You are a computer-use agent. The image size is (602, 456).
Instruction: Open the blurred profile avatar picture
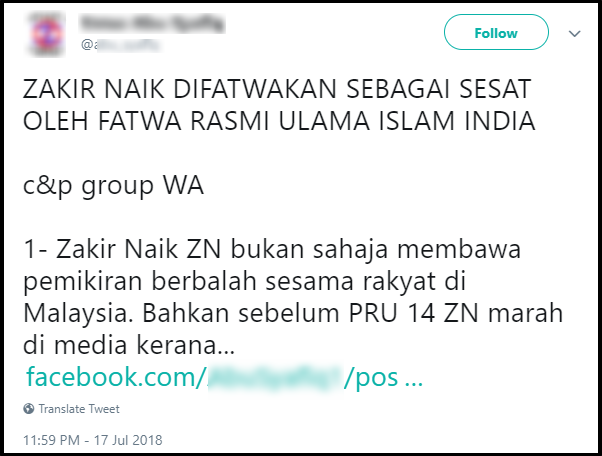(46, 33)
